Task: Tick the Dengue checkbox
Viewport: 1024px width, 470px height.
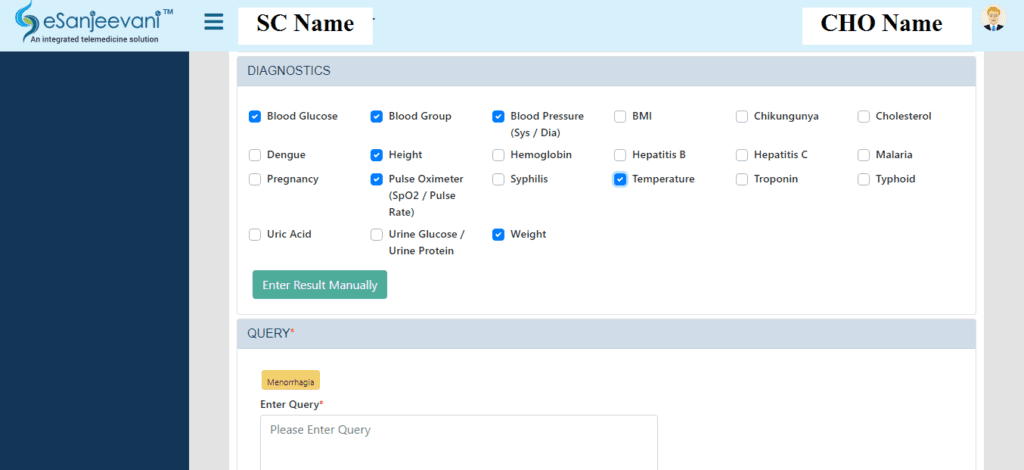Action: point(255,155)
